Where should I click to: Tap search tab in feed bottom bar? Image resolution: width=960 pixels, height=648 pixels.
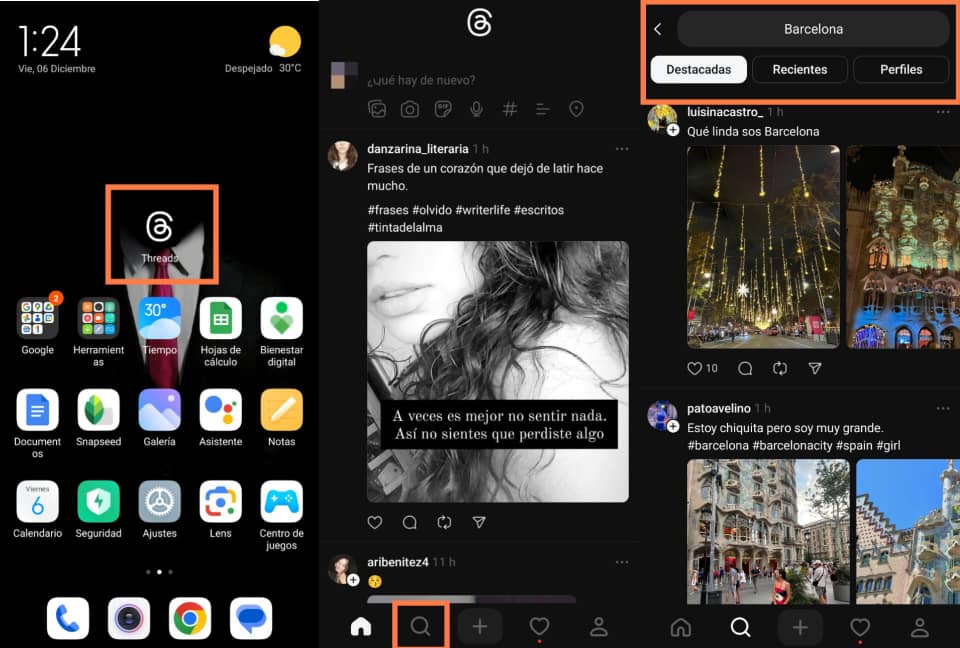coord(420,626)
